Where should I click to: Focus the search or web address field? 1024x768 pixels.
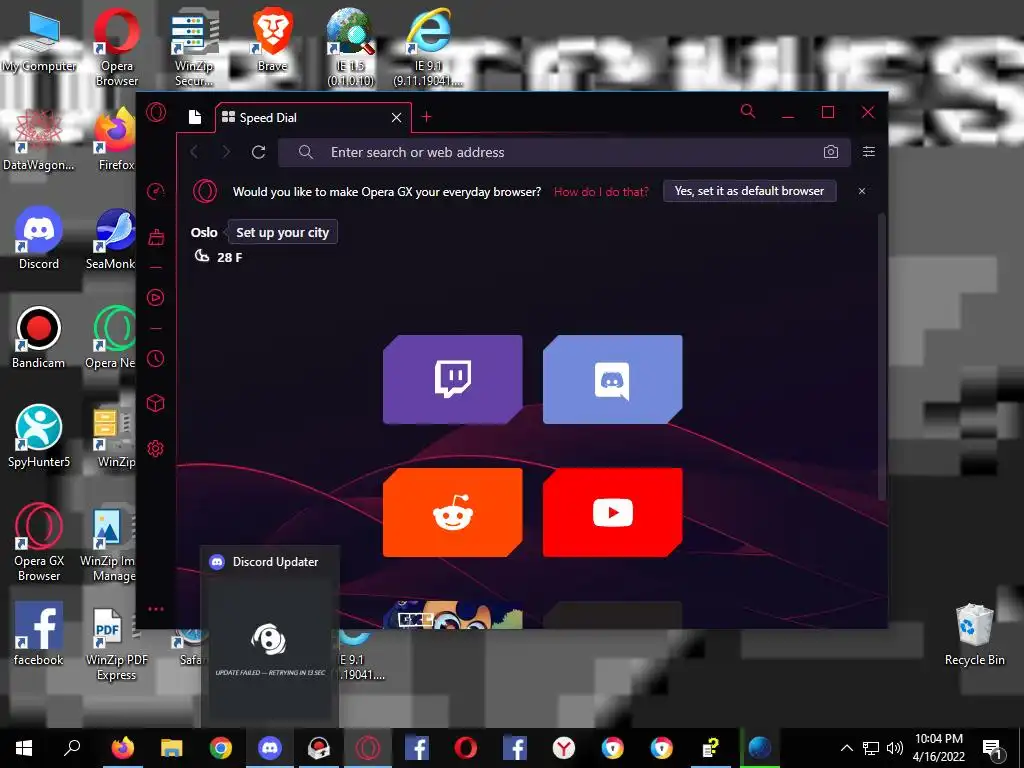click(x=564, y=152)
